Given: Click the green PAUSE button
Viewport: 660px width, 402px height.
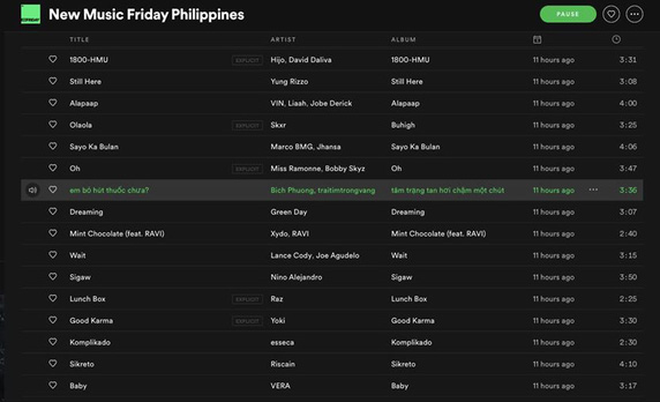Looking at the screenshot, I should coord(568,14).
